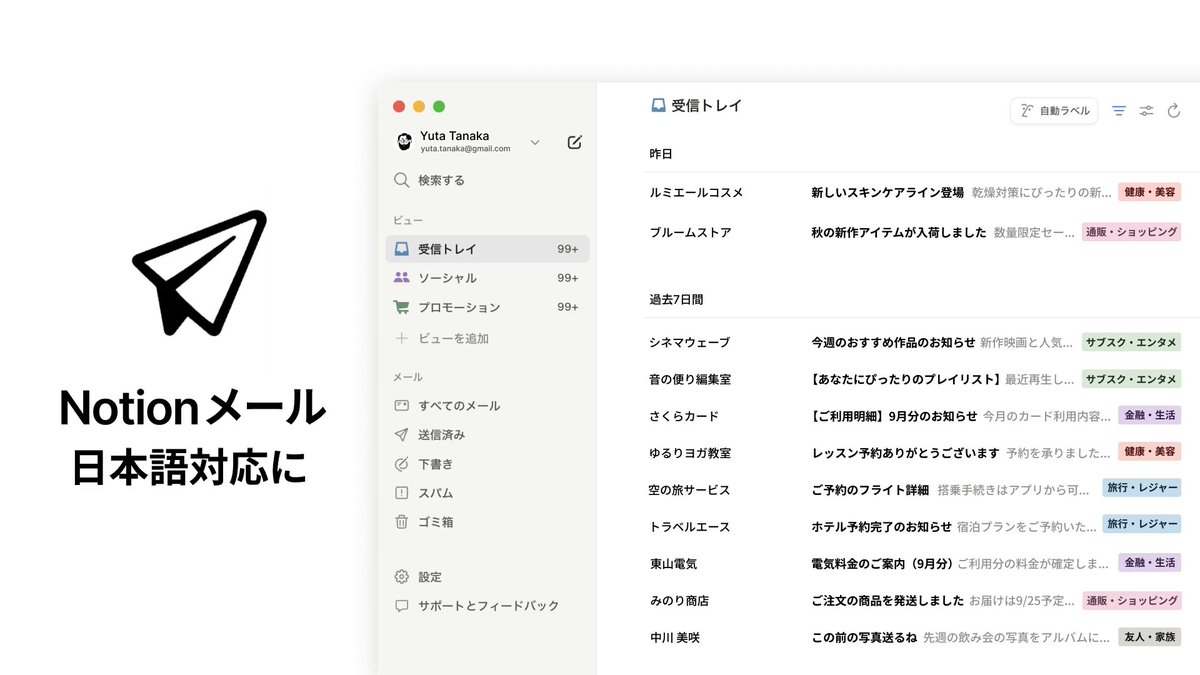Click the すべてのメール envelope icon
This screenshot has height=675, width=1200.
(x=401, y=406)
